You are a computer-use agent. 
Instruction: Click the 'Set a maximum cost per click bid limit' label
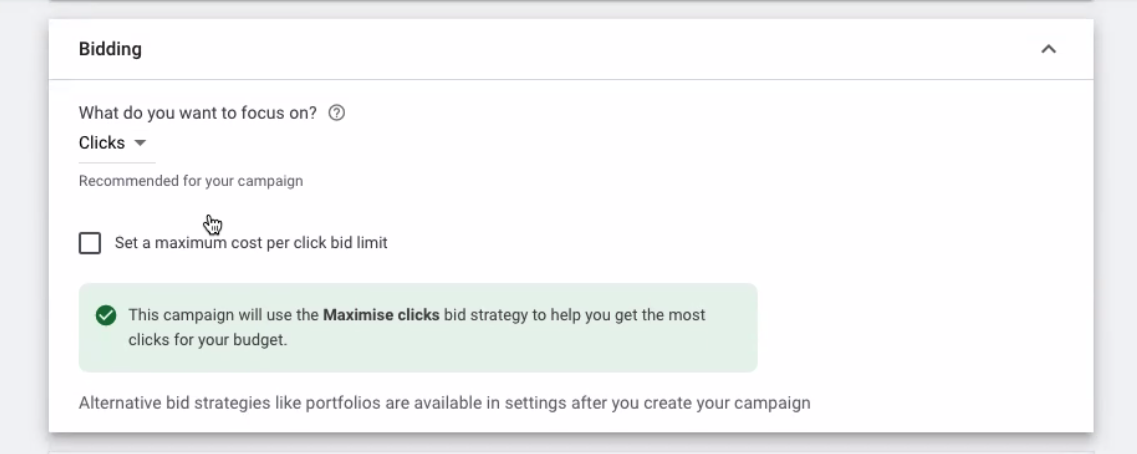pos(251,243)
